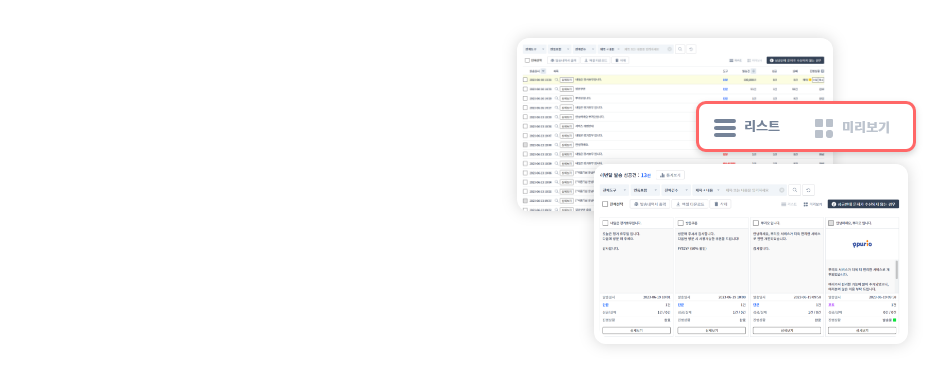The height and width of the screenshot is (376, 940).
Task: Click the print button in preview panel toolbar
Action: tap(650, 204)
